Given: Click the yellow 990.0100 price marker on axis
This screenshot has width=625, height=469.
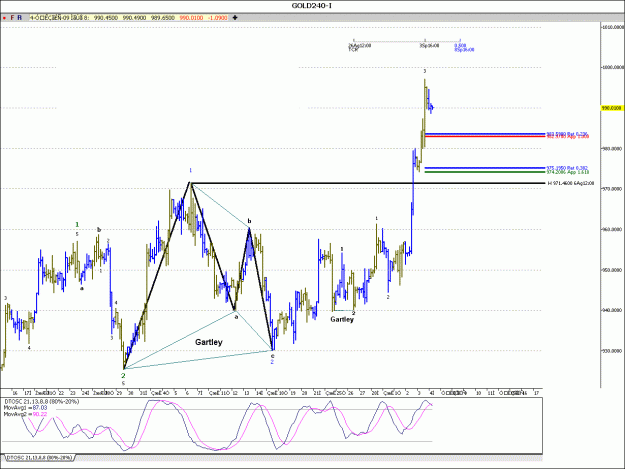Looking at the screenshot, I should 612,108.
